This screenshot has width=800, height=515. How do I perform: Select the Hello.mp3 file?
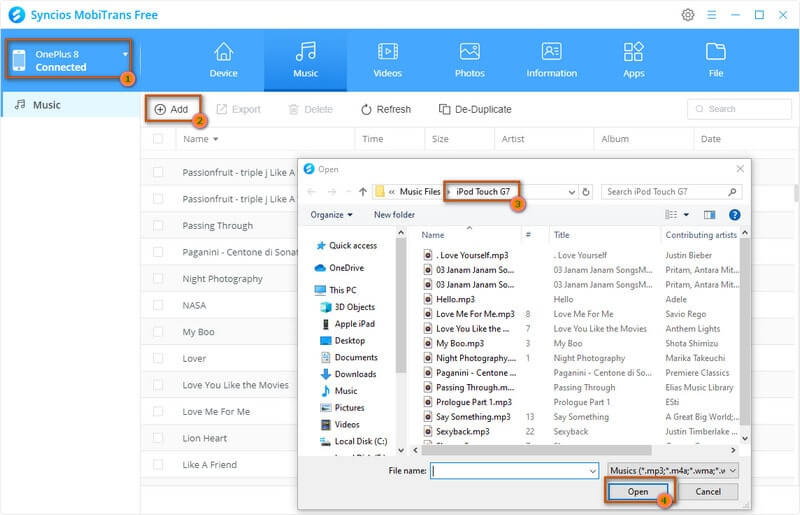[x=449, y=299]
